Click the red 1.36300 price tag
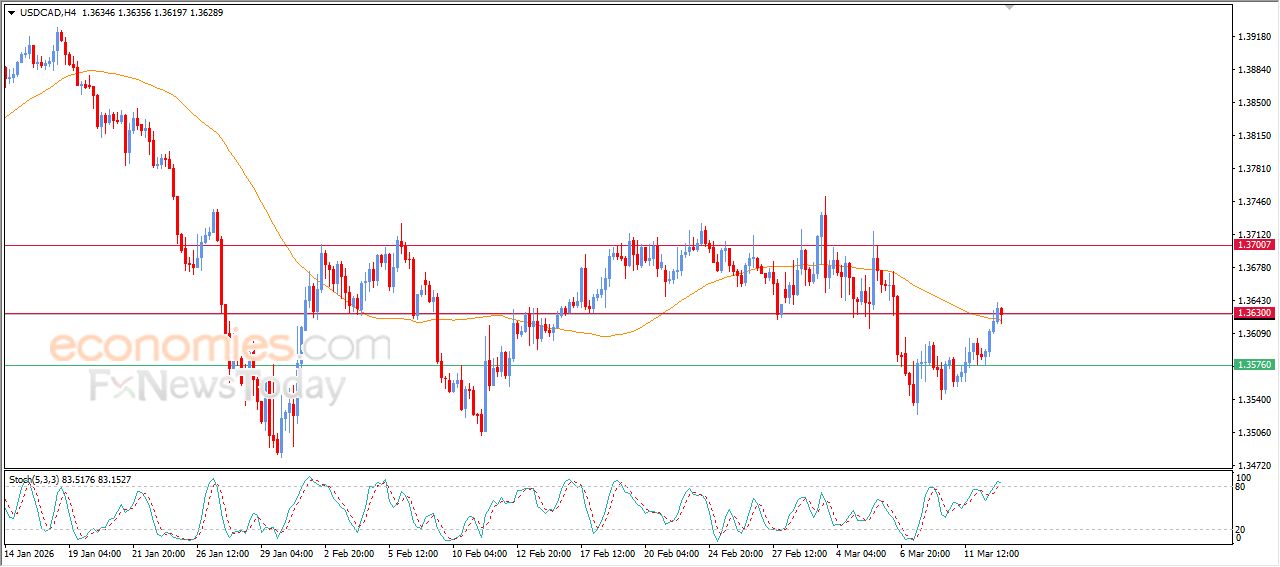1280x567 pixels. 1254,313
